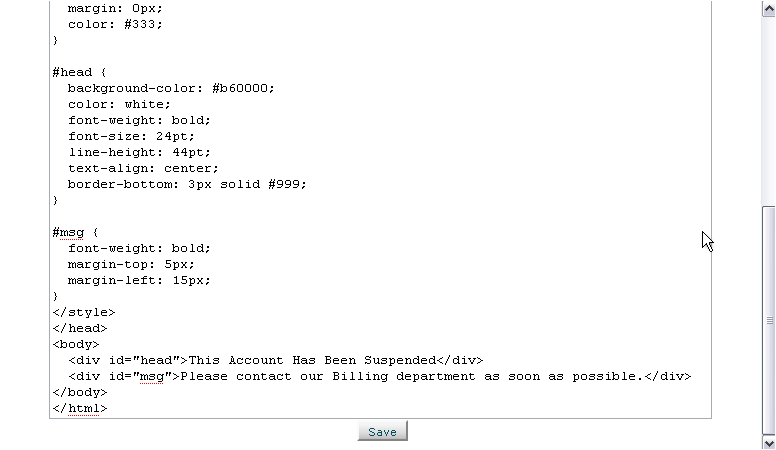Place cursor in the background-color: #b60000 line
Screen dimensions: 776x450
tap(171, 88)
